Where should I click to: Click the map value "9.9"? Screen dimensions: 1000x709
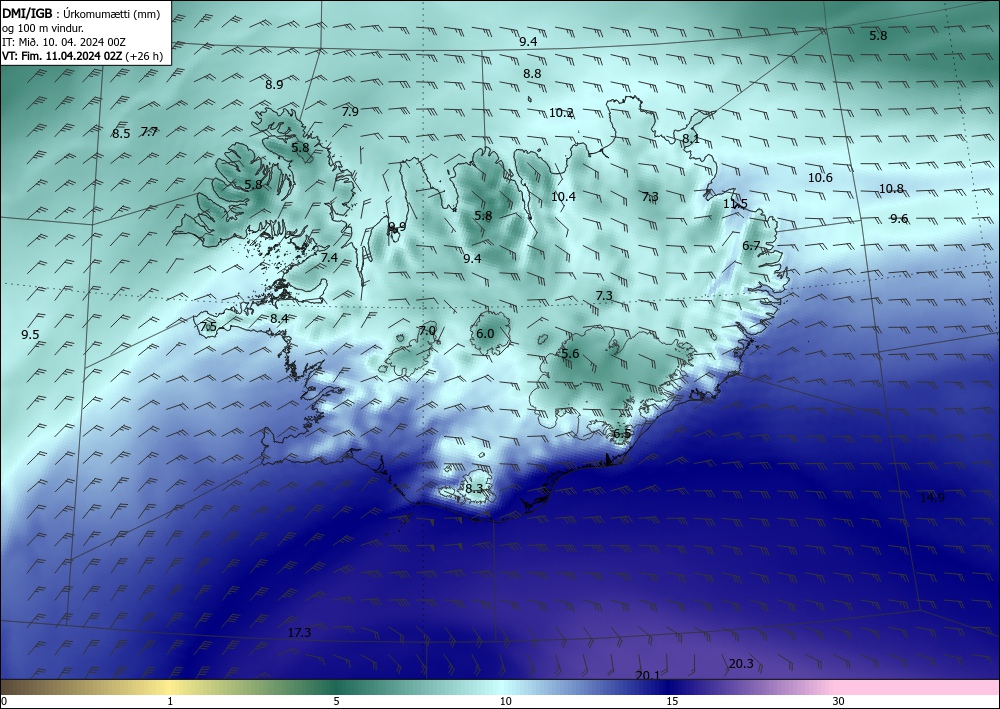(x=397, y=226)
